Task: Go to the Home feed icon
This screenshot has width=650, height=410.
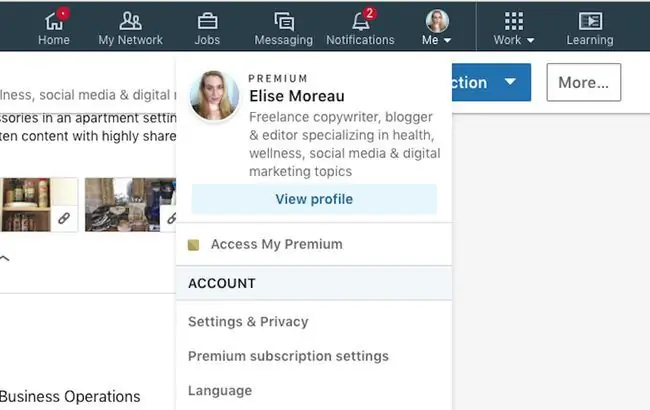Action: (54, 21)
